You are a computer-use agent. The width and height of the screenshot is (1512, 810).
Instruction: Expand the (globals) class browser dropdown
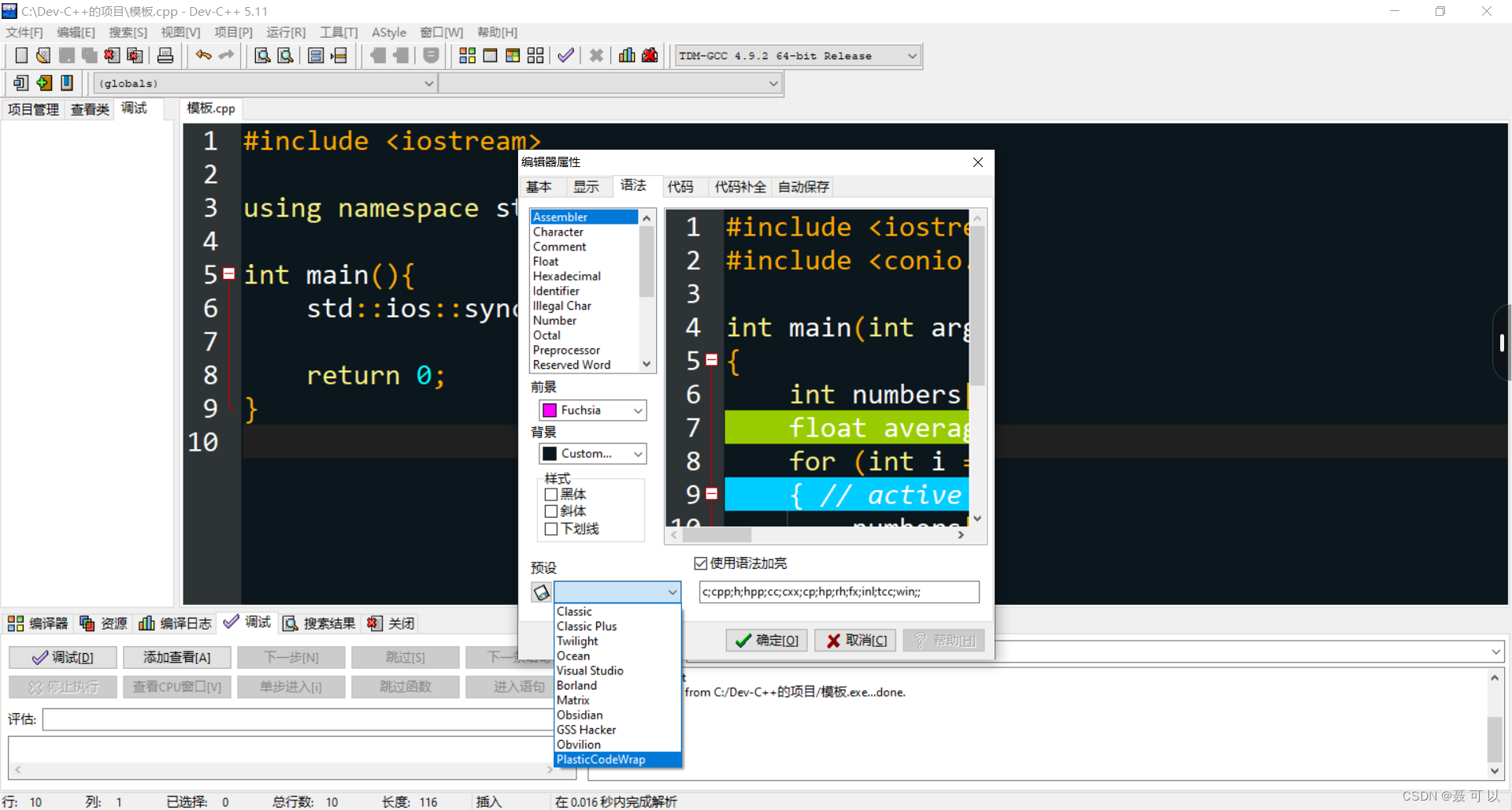point(428,83)
